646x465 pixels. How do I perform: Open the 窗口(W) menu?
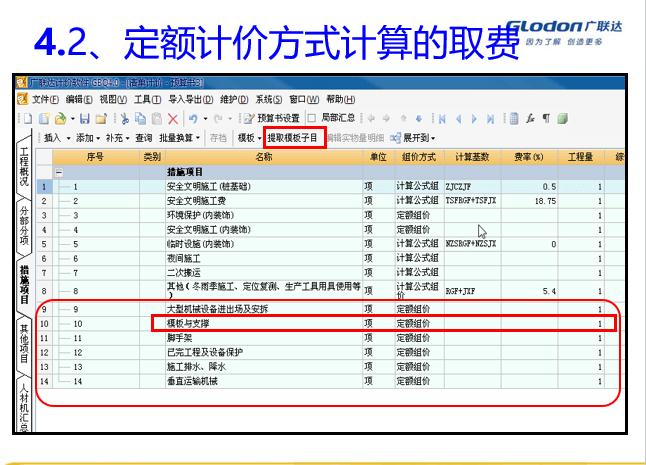point(304,99)
